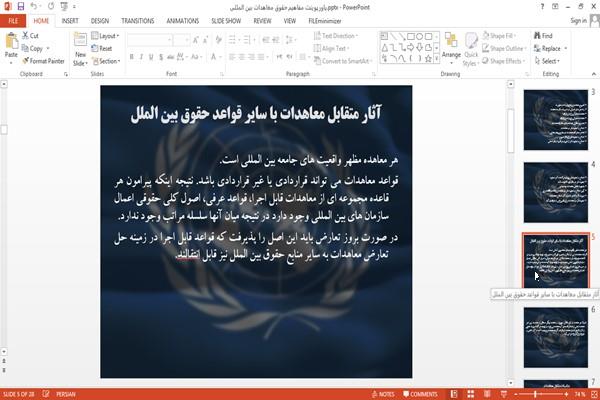The image size is (600, 400).
Task: Open the font size combo box
Action: (181, 40)
